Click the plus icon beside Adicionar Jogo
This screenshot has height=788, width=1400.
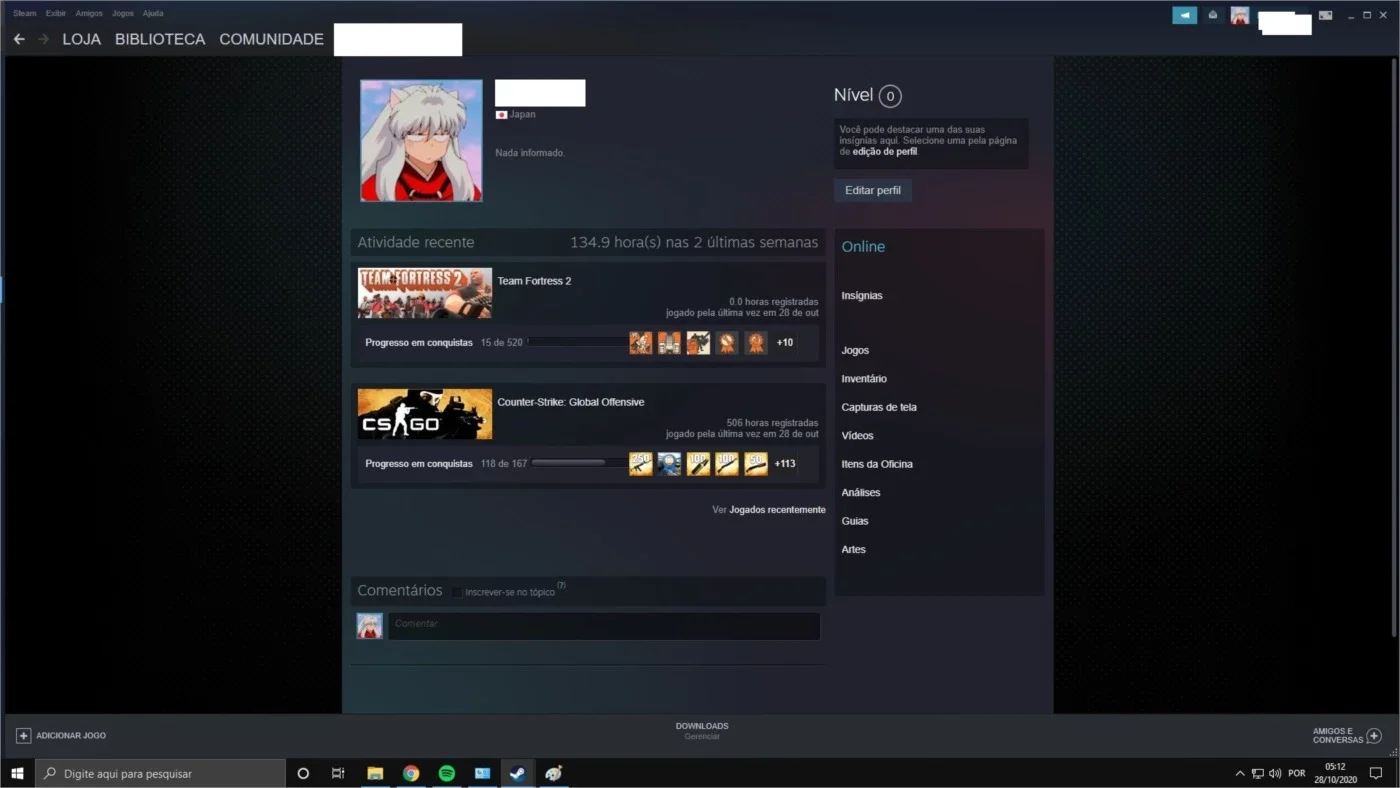coord(23,735)
